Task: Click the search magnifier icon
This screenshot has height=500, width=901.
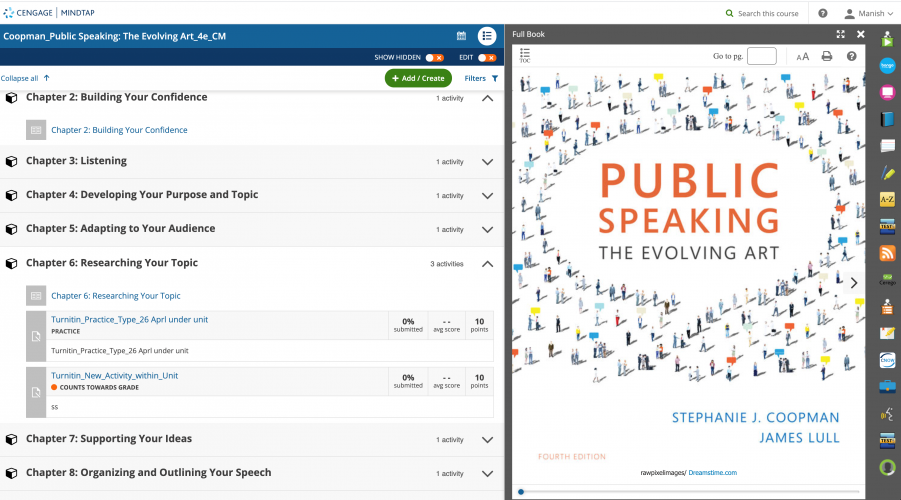Action: coord(729,13)
